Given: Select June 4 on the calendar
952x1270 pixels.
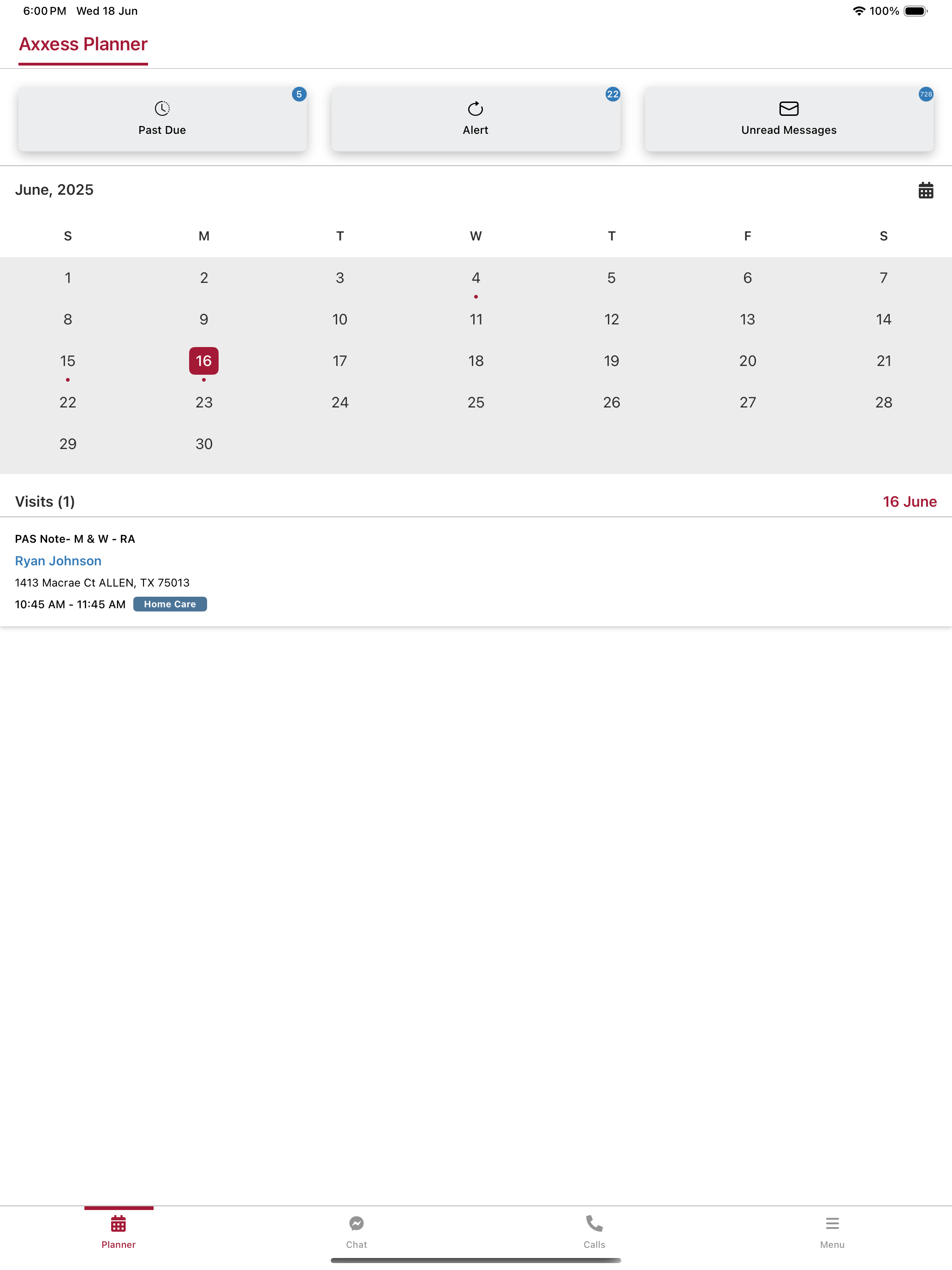Looking at the screenshot, I should pyautogui.click(x=476, y=278).
